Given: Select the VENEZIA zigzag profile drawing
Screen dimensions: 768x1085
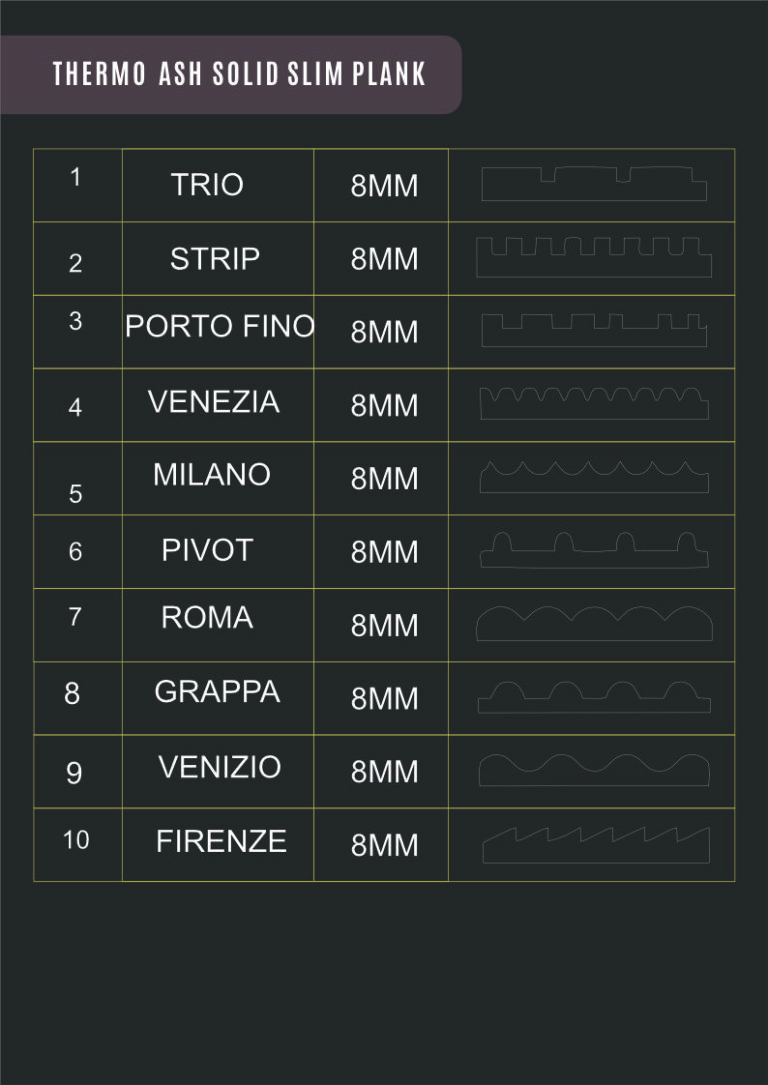Looking at the screenshot, I should click(x=594, y=403).
